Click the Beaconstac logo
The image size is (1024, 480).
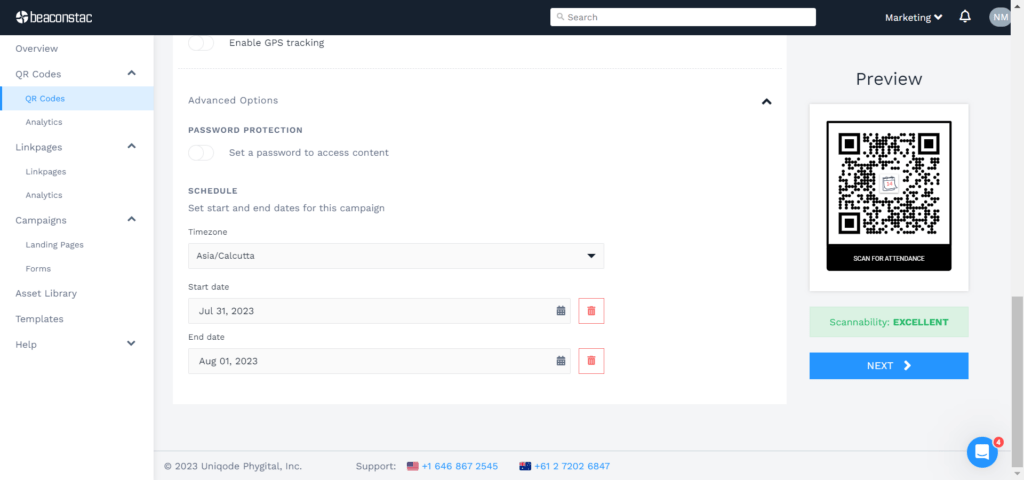pos(54,17)
